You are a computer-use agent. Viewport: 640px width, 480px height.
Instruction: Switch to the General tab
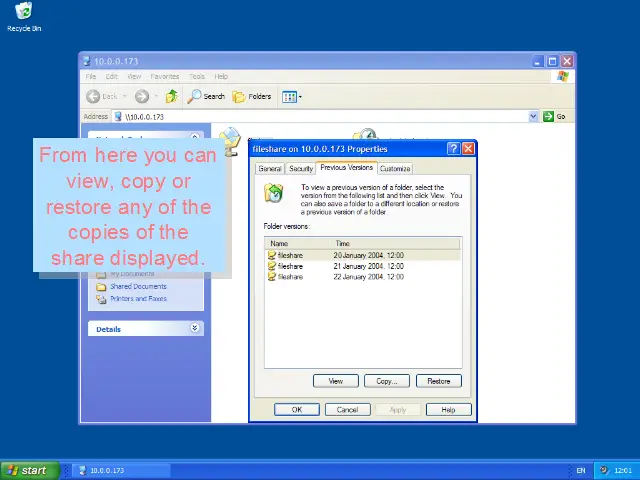click(x=270, y=169)
